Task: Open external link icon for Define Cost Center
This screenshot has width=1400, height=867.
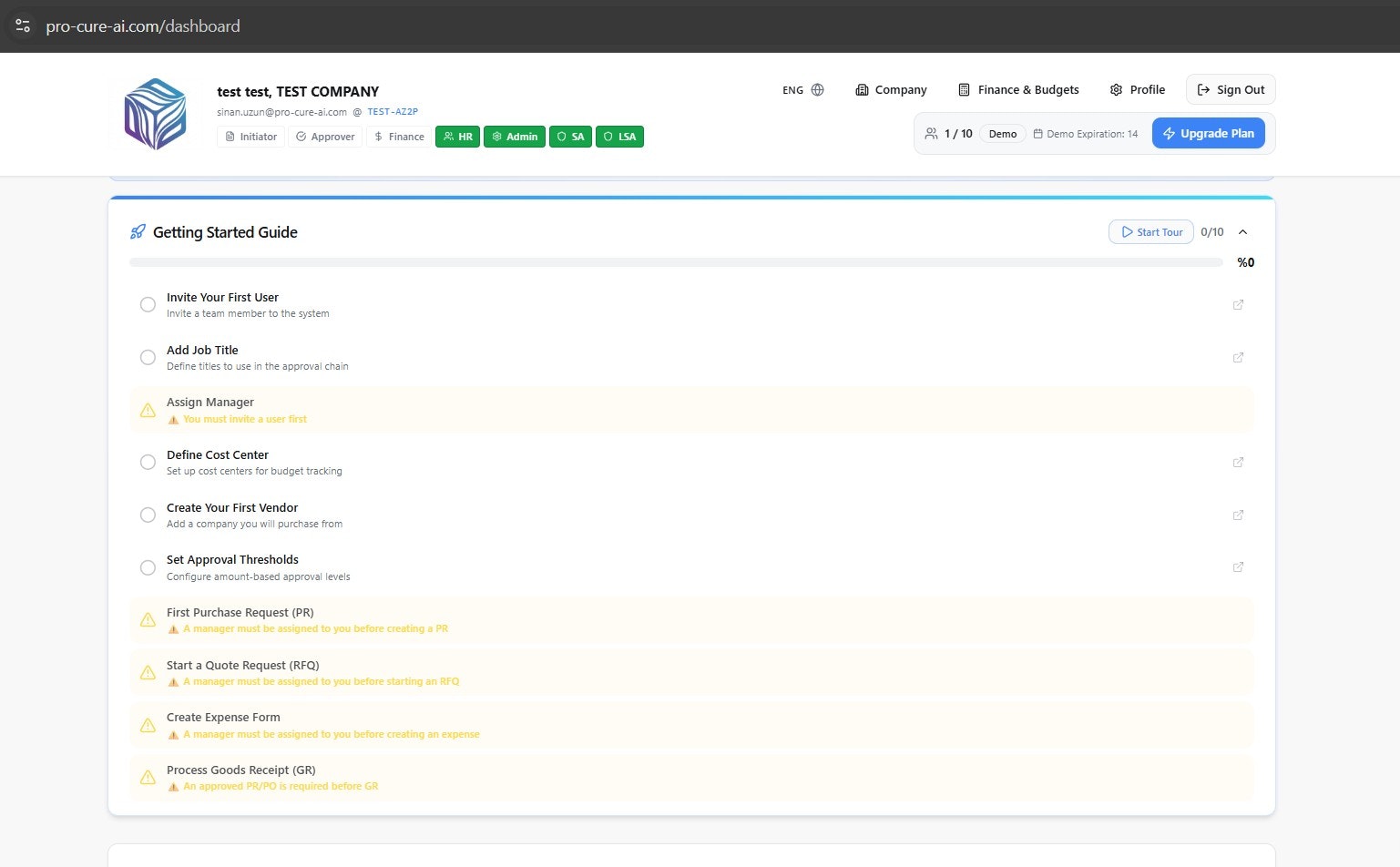Action: click(1238, 462)
